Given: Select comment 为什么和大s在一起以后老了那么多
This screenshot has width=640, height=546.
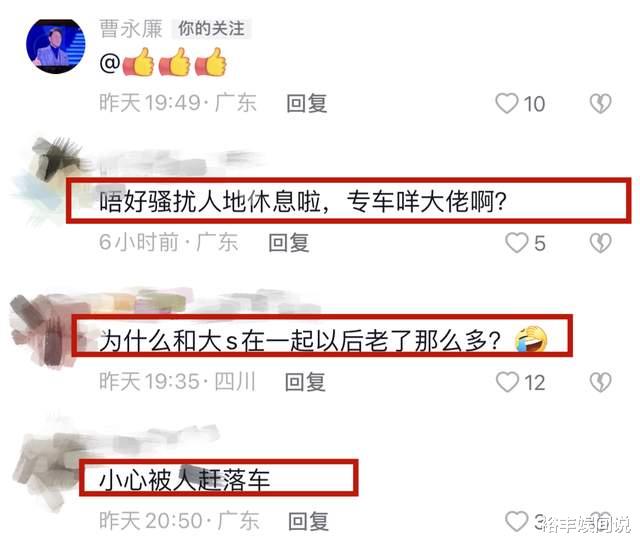Looking at the screenshot, I should [300, 341].
